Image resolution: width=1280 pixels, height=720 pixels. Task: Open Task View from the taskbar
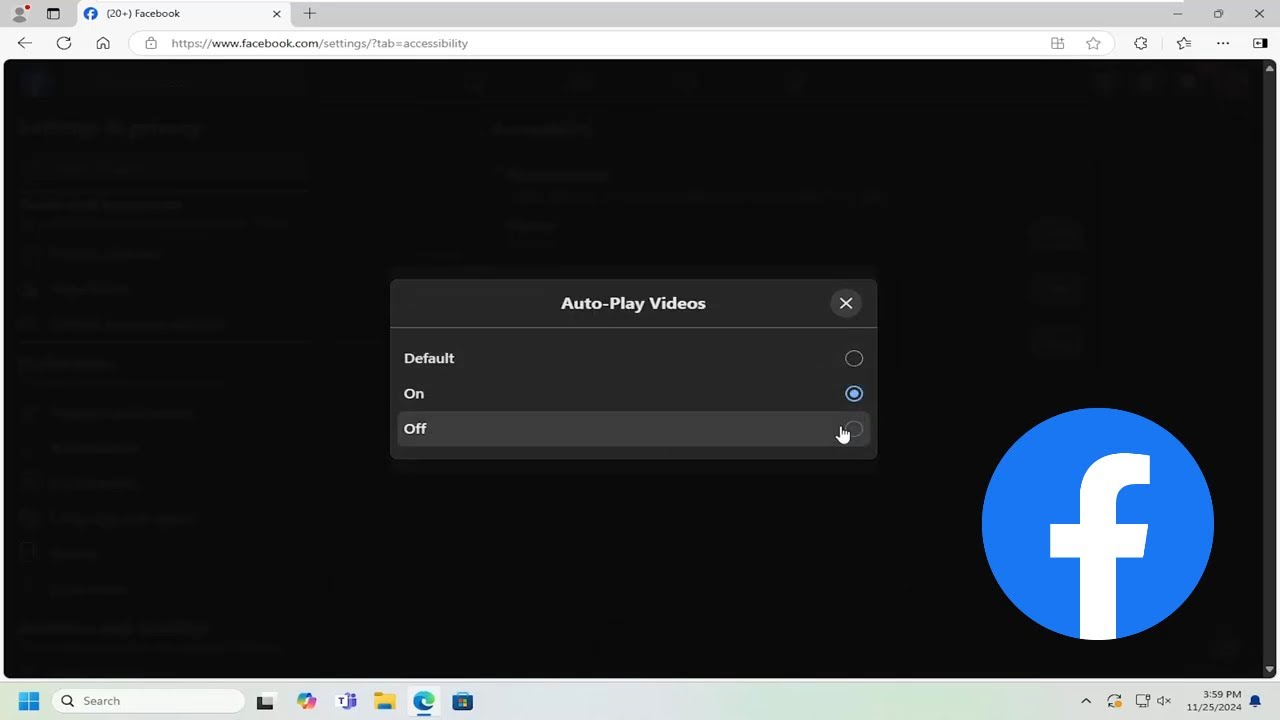pyautogui.click(x=265, y=701)
